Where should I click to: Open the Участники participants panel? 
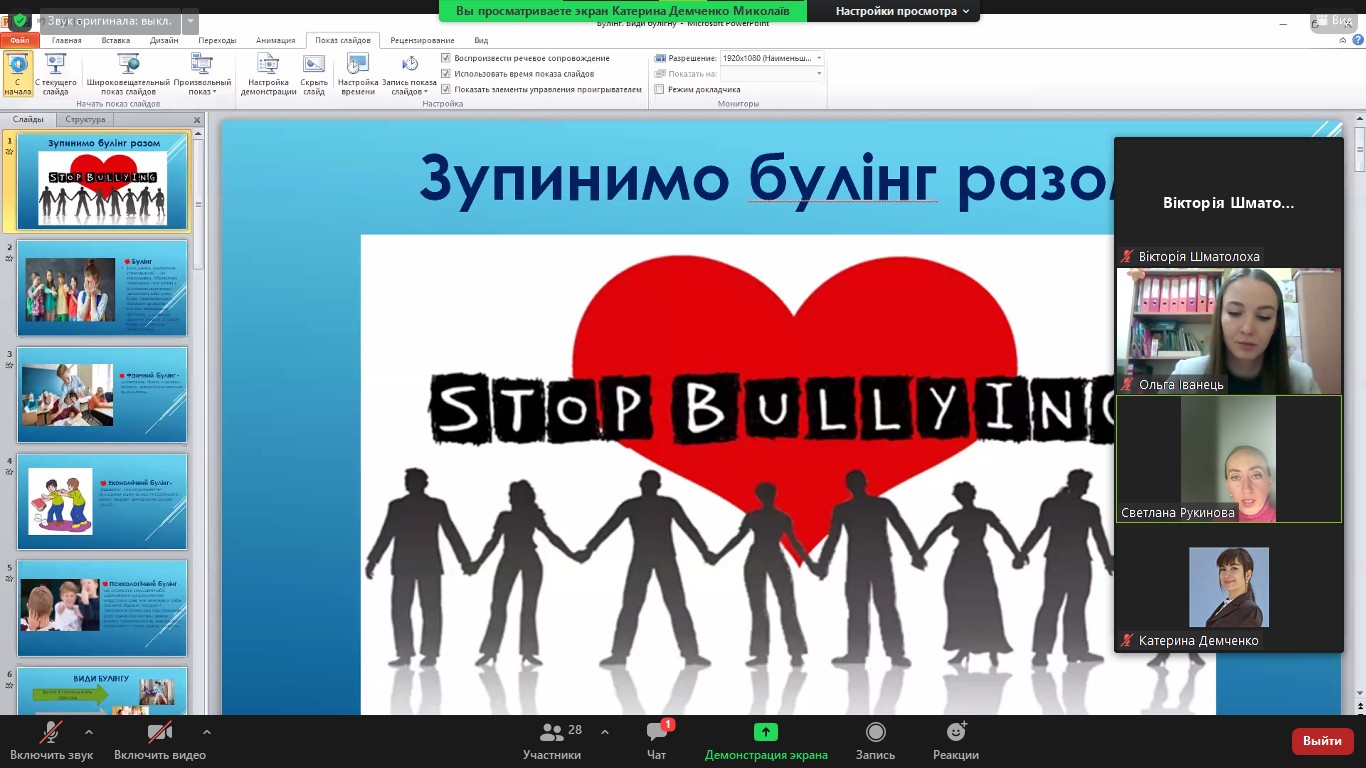coord(552,740)
